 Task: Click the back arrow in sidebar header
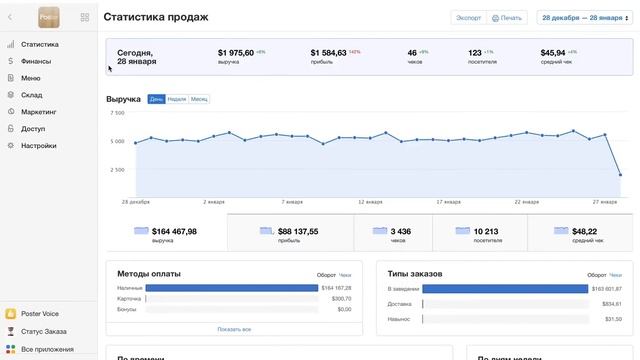tap(10, 17)
